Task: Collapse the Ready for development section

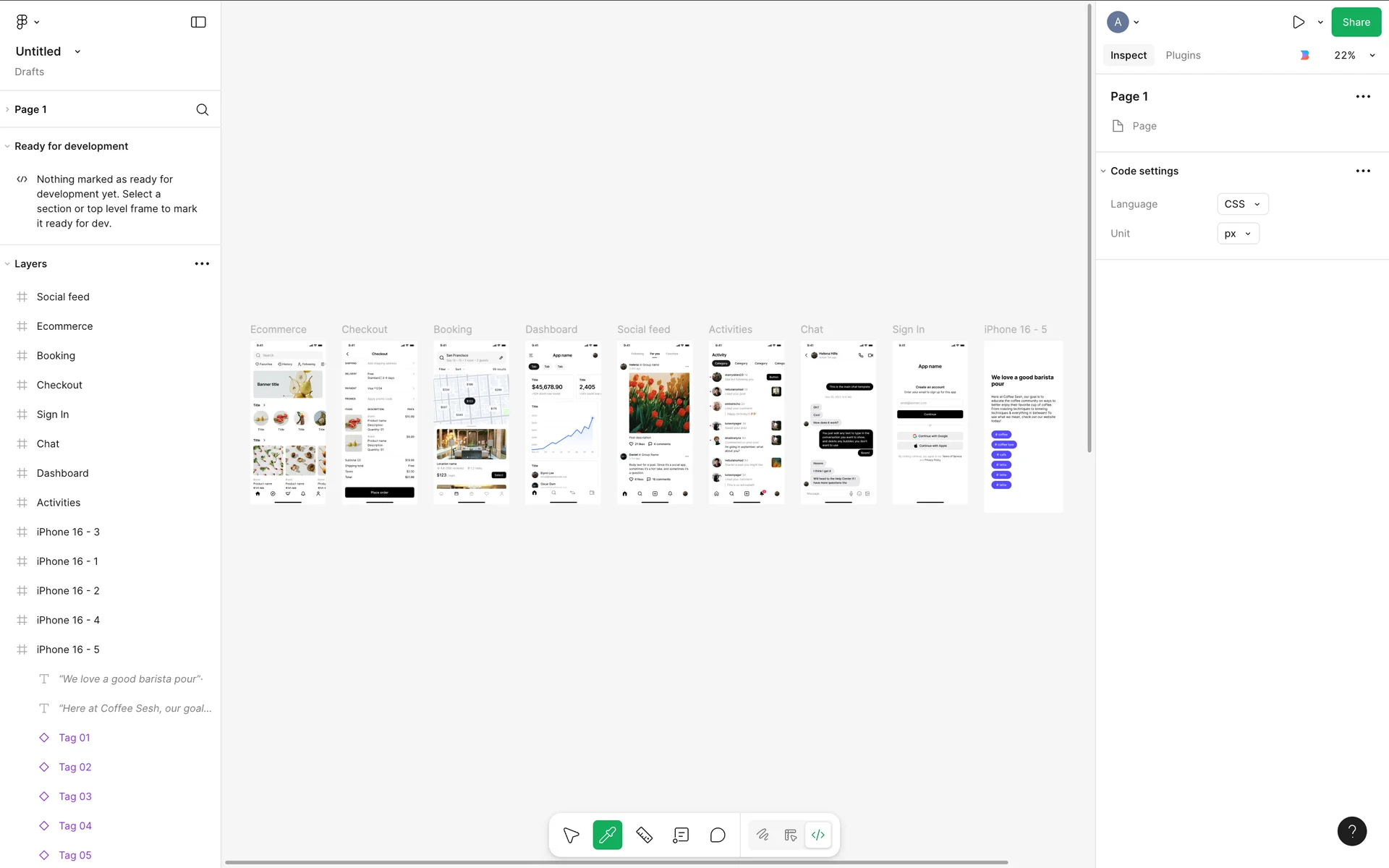Action: coord(7,146)
